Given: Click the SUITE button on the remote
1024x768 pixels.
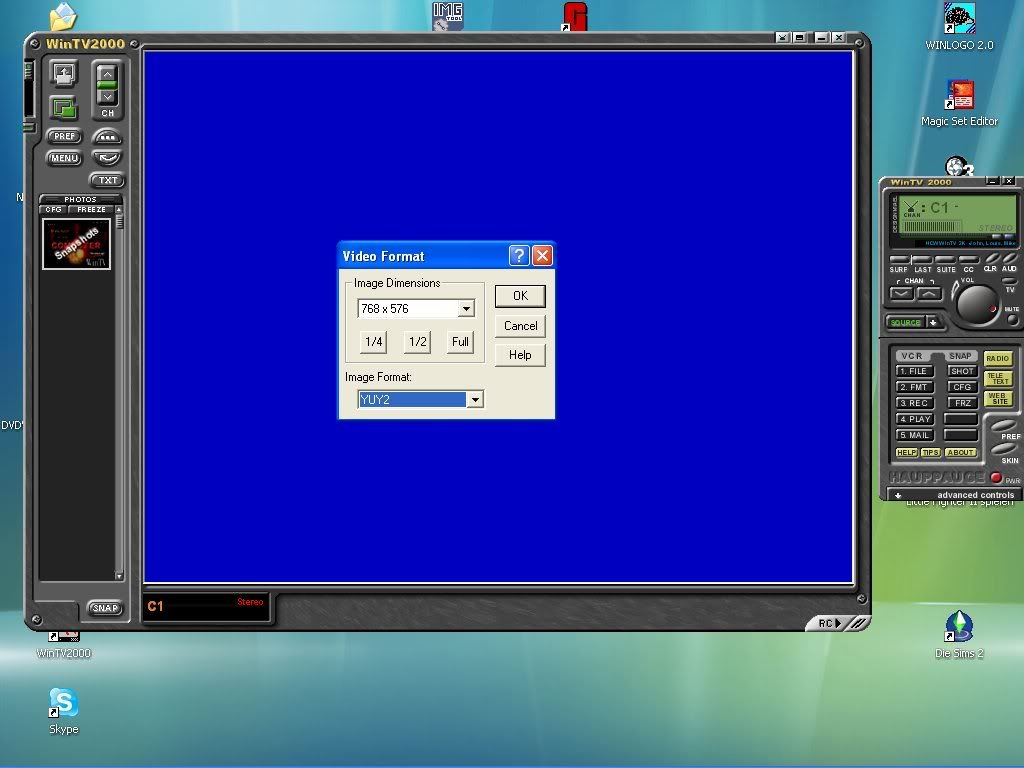Looking at the screenshot, I should tap(946, 260).
